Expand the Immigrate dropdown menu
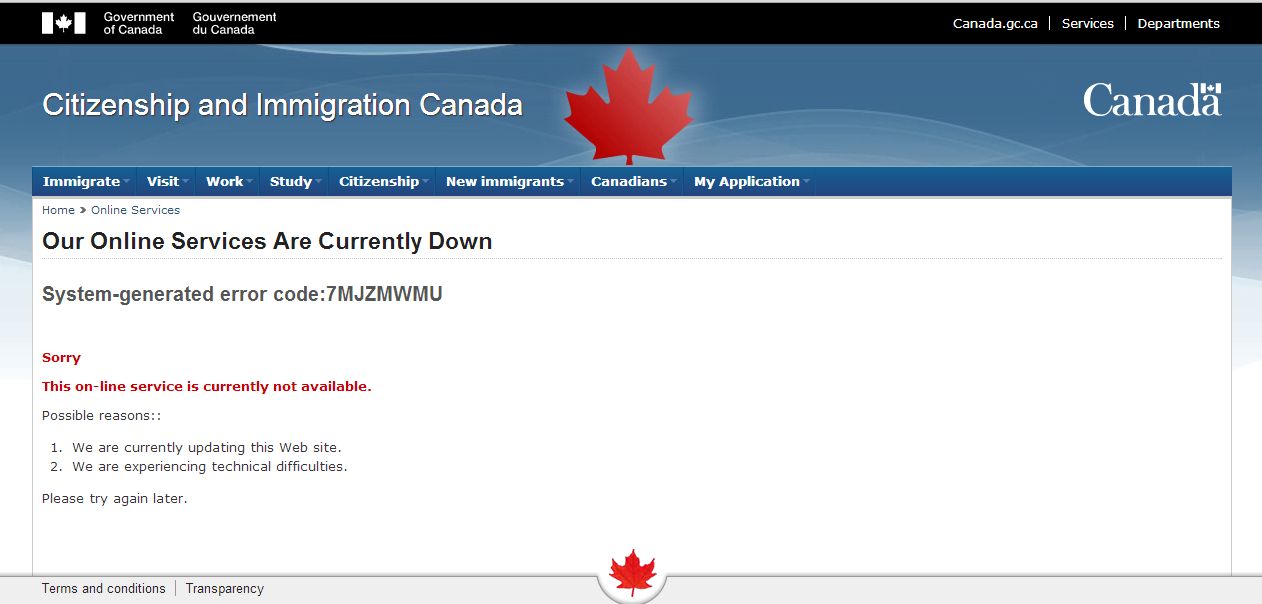Viewport: 1262px width, 604px height. pos(85,181)
